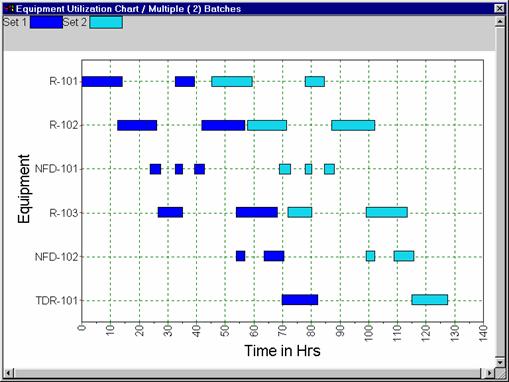The height and width of the screenshot is (382, 509).
Task: Click the R-103 equipment label
Action: [x=63, y=213]
